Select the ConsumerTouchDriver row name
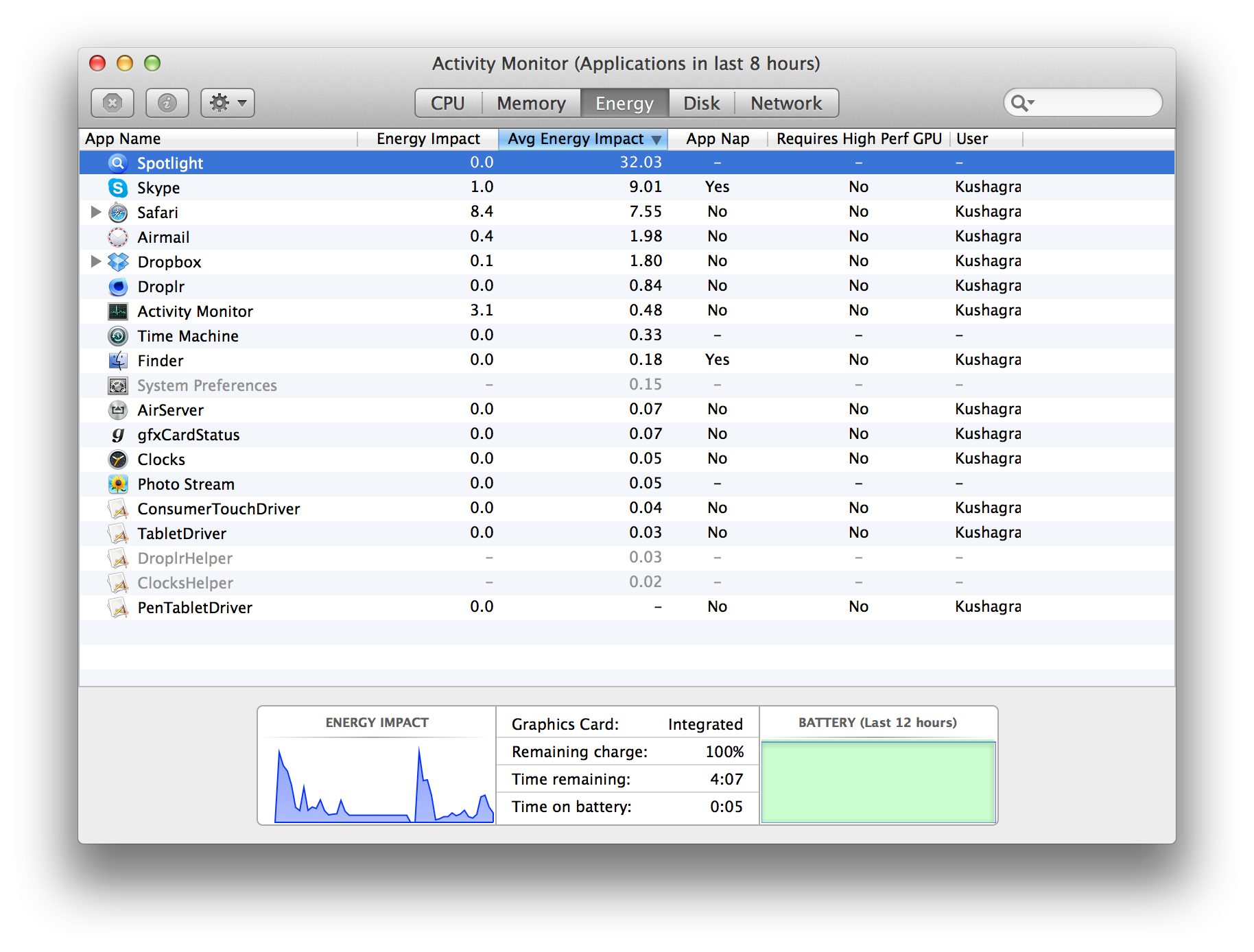1254x952 pixels. click(219, 509)
